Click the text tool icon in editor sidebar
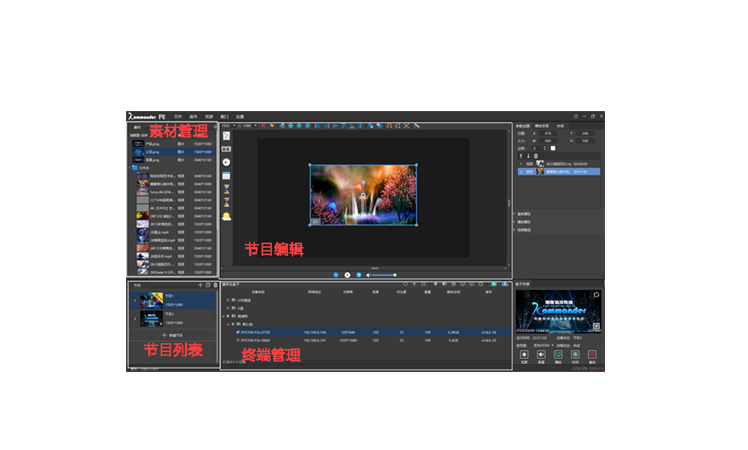The width and height of the screenshot is (748, 450). [x=226, y=135]
